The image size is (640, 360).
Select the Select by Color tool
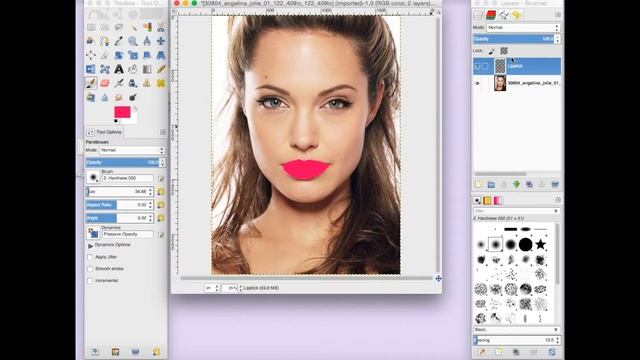tap(147, 27)
